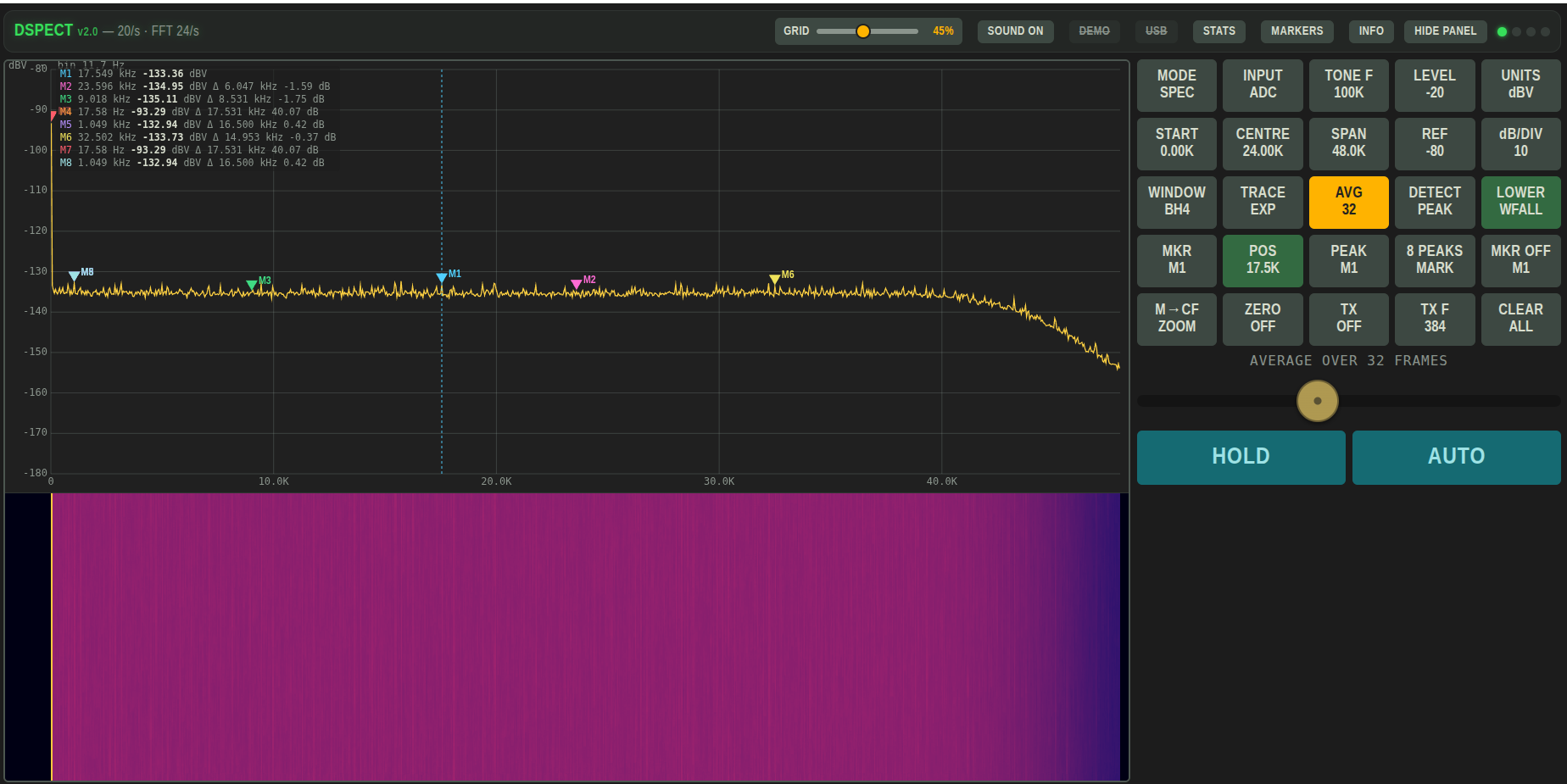The image size is (1567, 784).
Task: Toggle the TX OFF transmitter button
Action: pyautogui.click(x=1348, y=319)
